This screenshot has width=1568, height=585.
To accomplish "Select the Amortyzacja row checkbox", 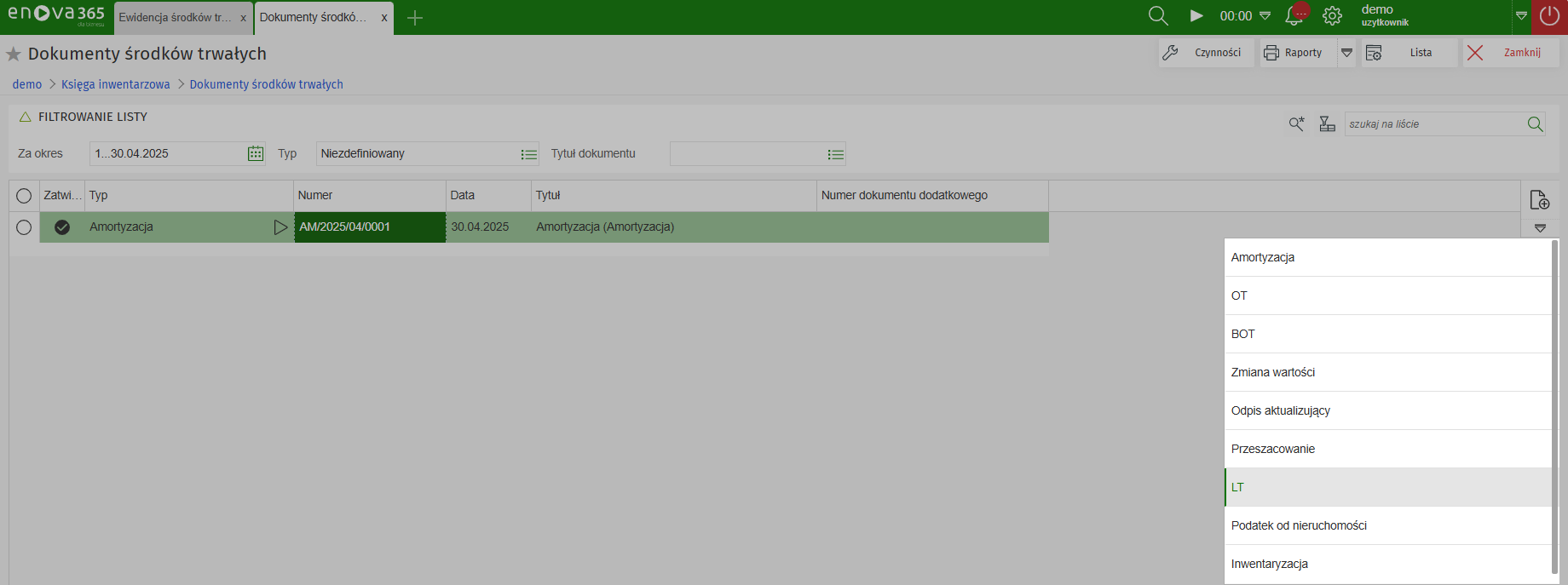I will pyautogui.click(x=24, y=227).
